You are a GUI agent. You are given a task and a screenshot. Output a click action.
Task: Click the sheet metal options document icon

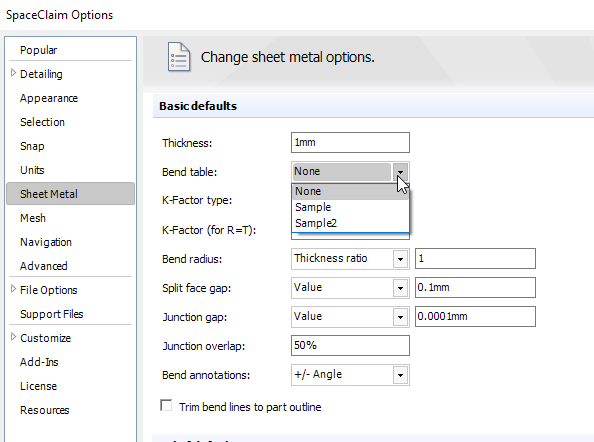(179, 57)
